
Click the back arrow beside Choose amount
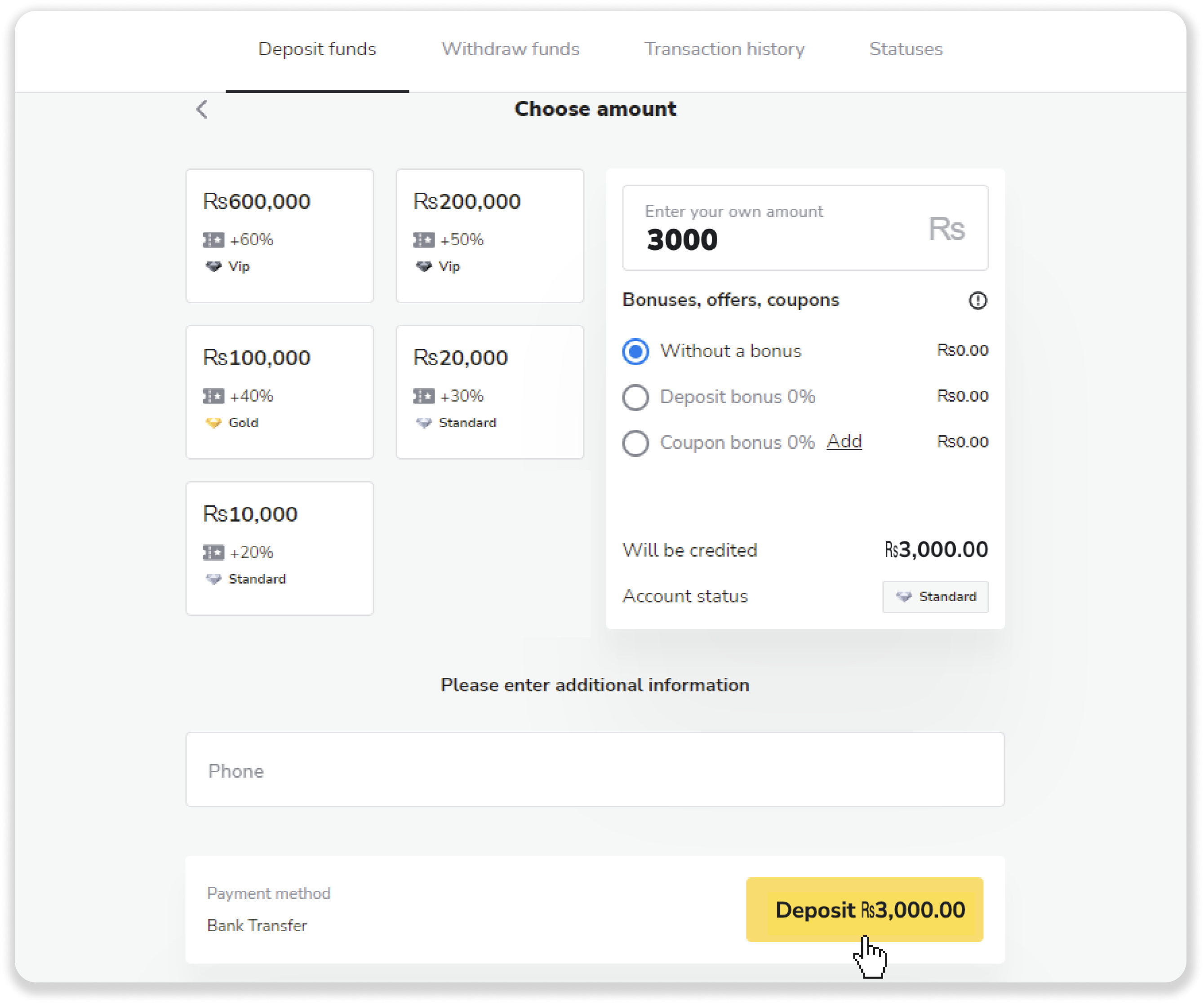click(x=202, y=109)
